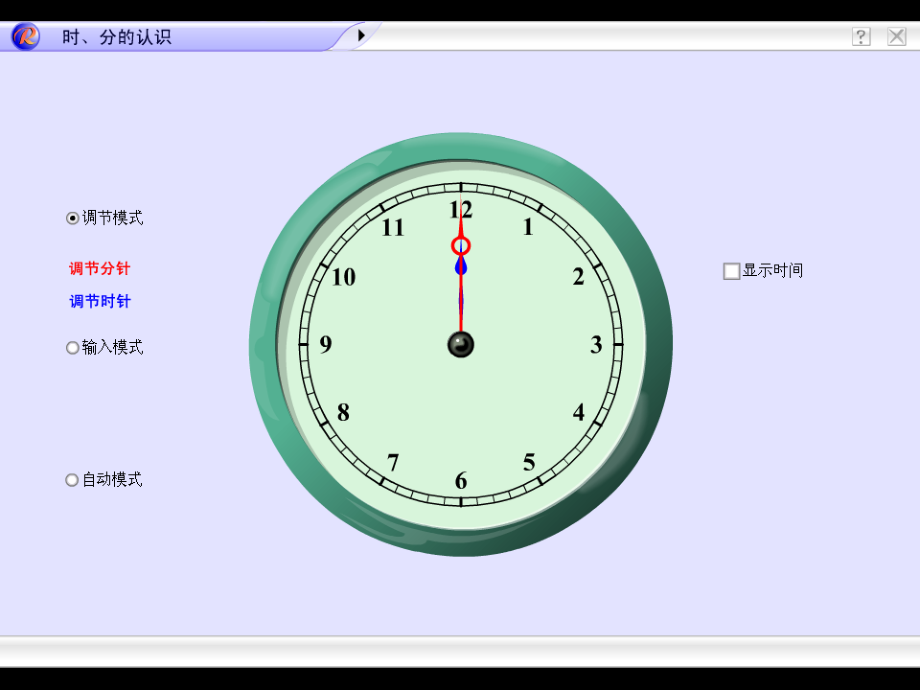Screen dimensions: 920x690
Task: Click the number 9 on the clock face
Action: (x=326, y=345)
